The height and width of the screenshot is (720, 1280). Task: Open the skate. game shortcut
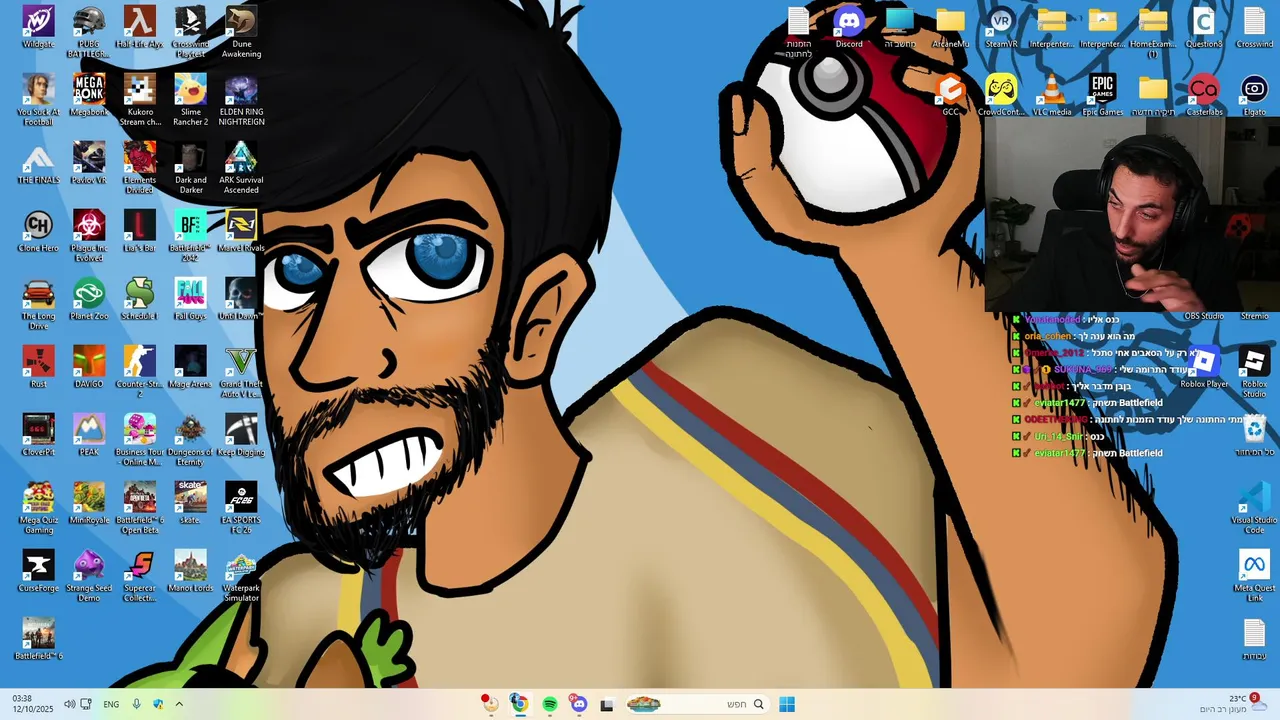click(190, 503)
